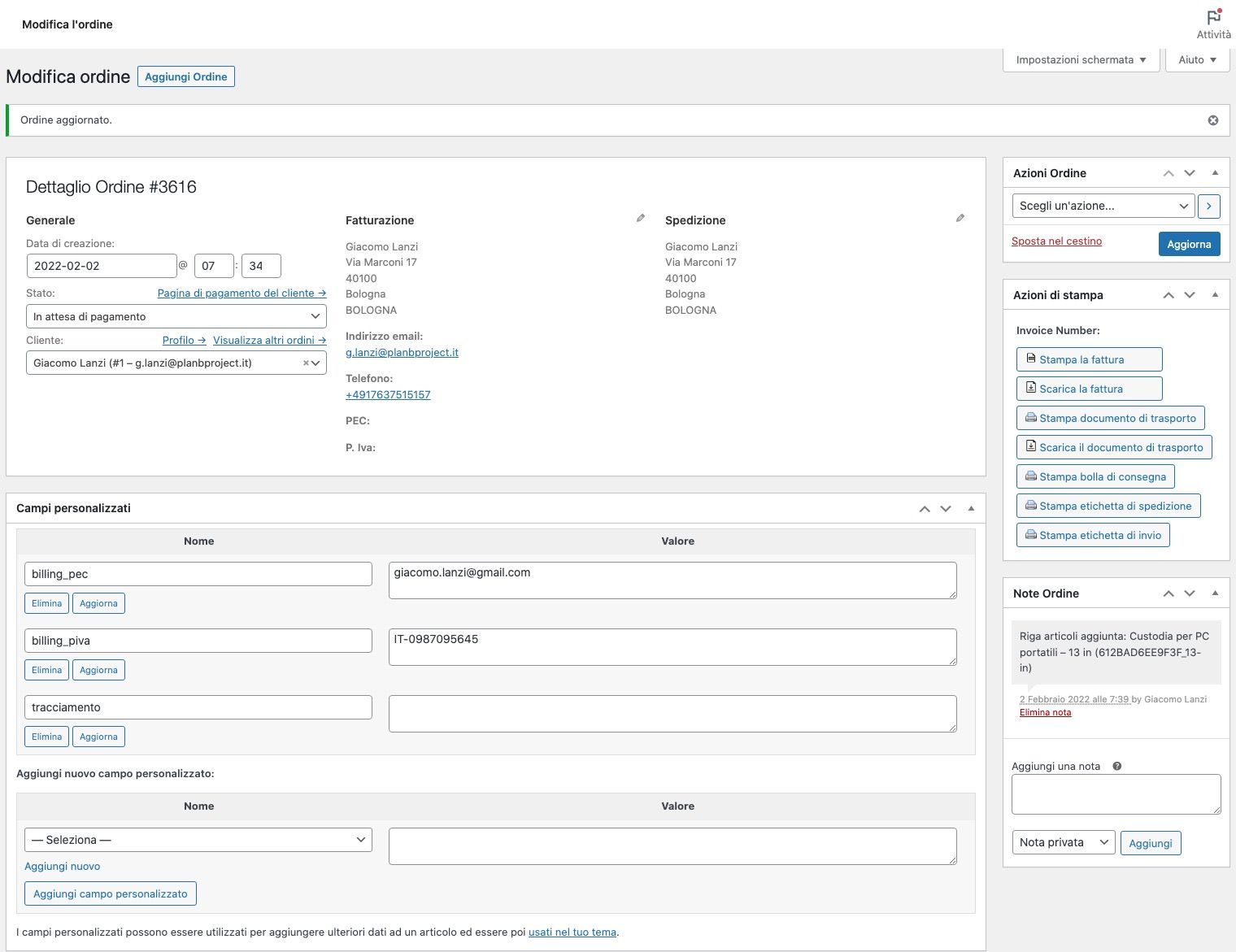
Task: Open the '— Seleziona —' field name dropdown
Action: [198, 840]
